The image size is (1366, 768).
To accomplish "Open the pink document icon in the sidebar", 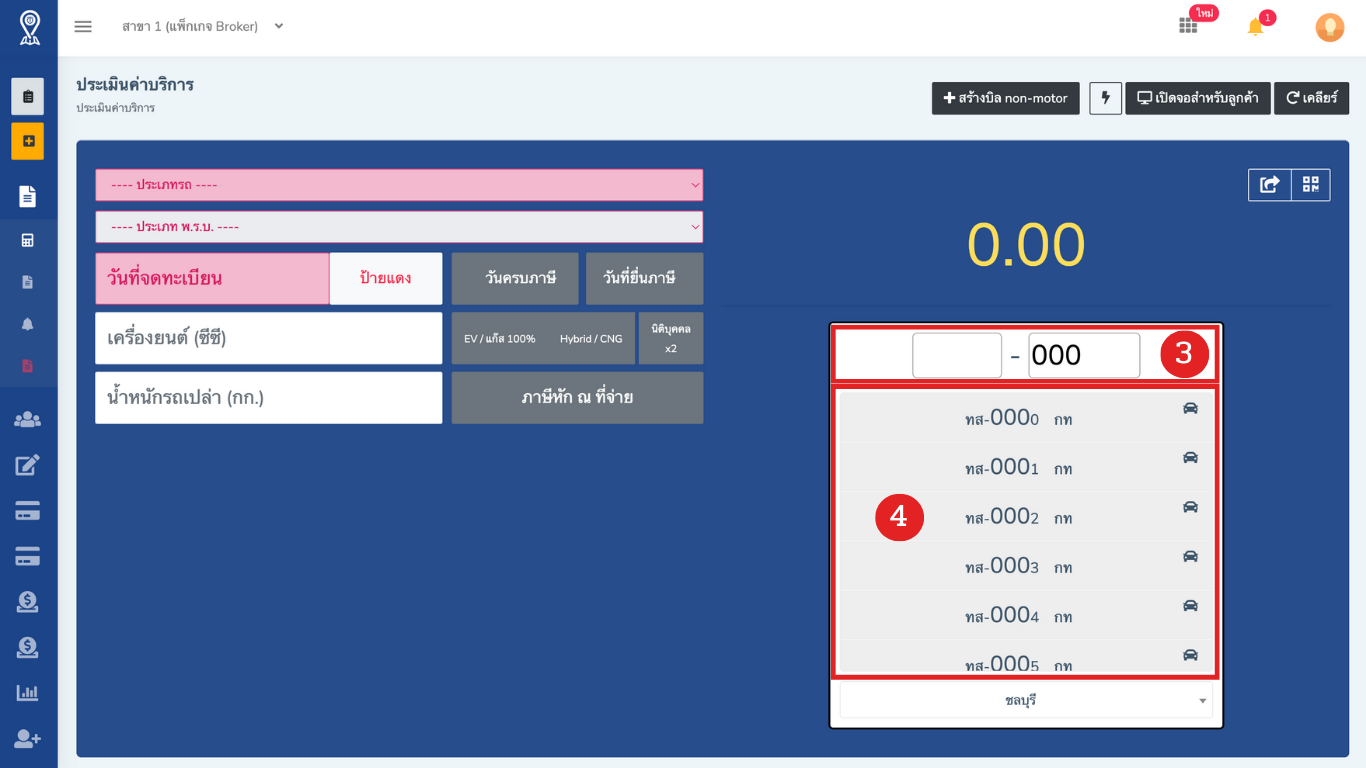I will (x=28, y=366).
